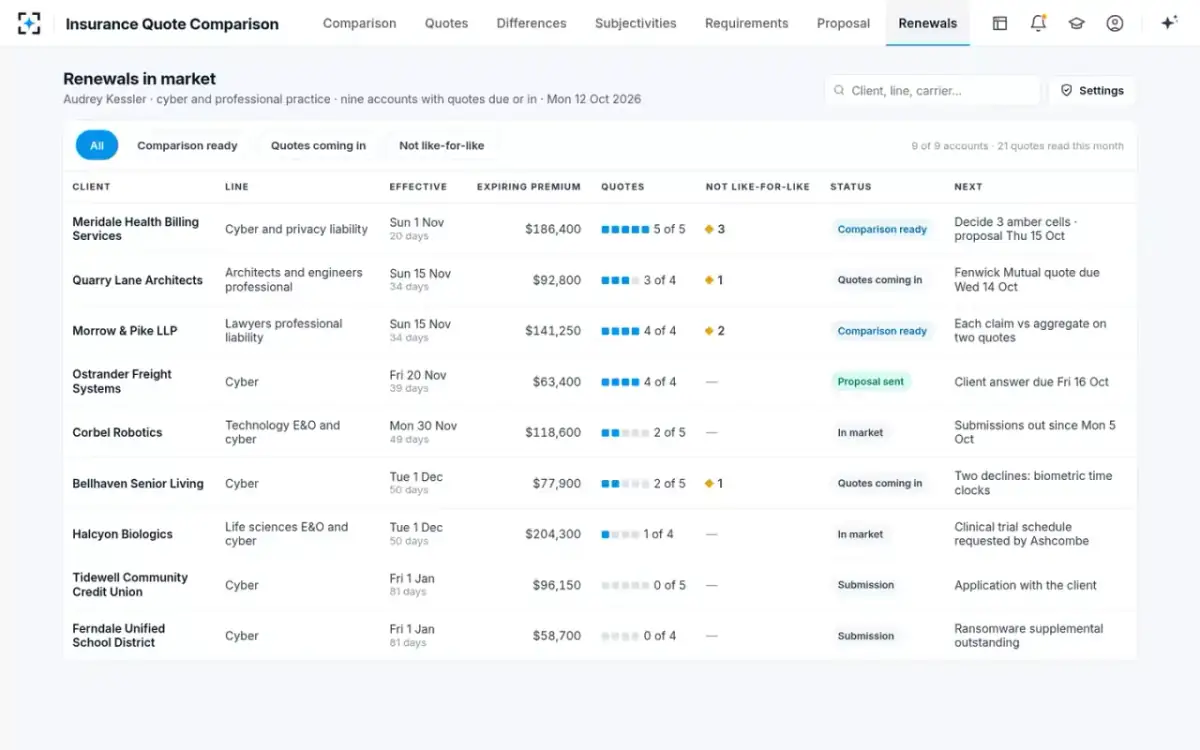Focus the client, line, carrier search field

(932, 90)
